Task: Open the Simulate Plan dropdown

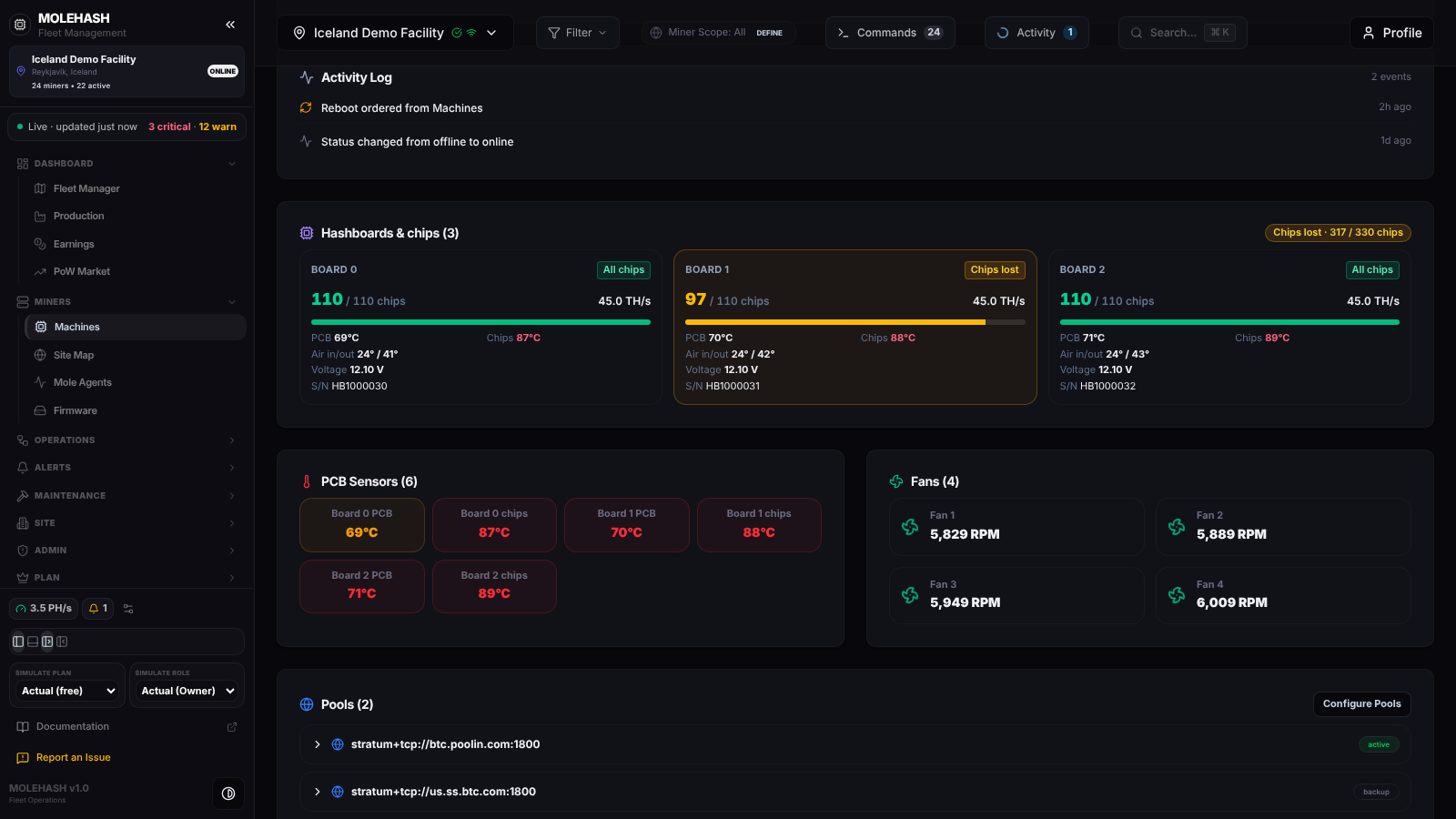Action: pyautogui.click(x=68, y=692)
